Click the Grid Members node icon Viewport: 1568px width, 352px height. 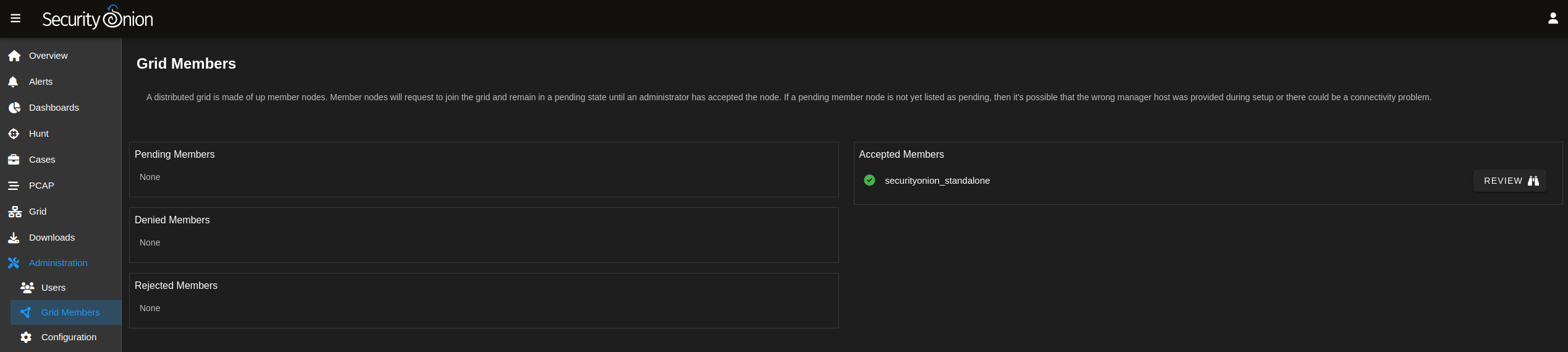click(25, 312)
